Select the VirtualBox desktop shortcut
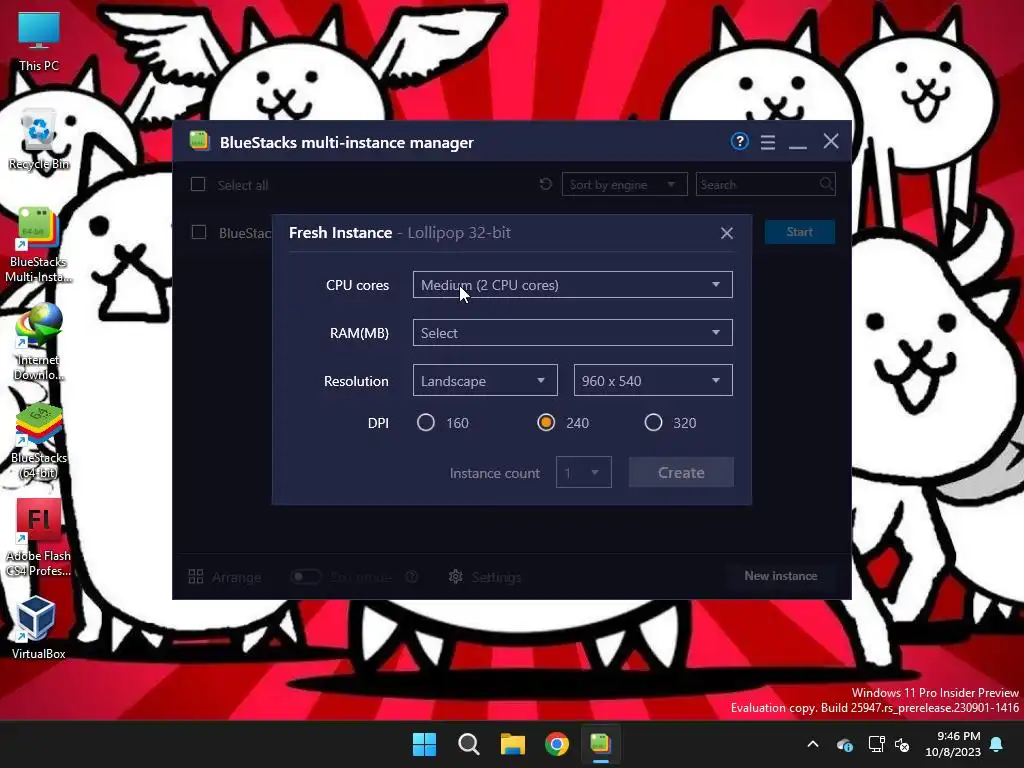Viewport: 1024px width, 768px height. [39, 627]
